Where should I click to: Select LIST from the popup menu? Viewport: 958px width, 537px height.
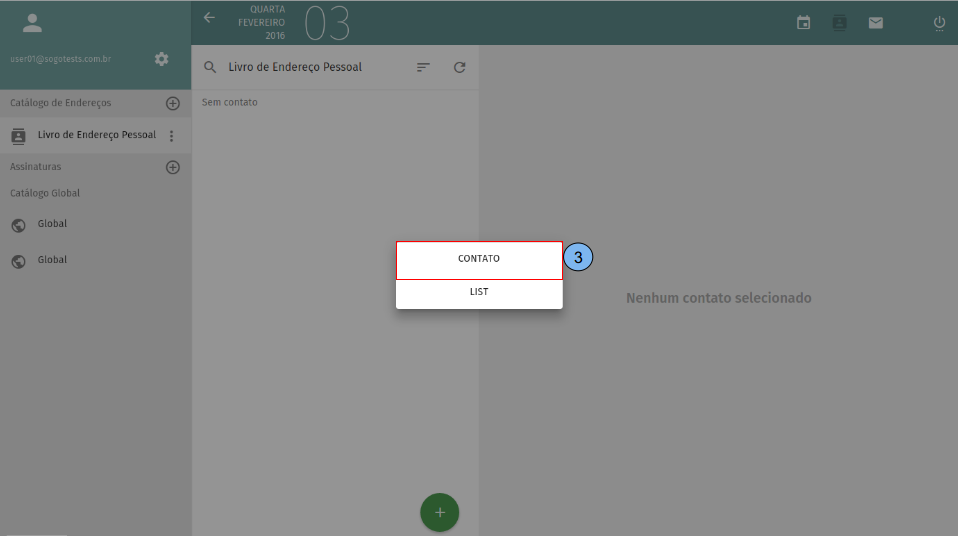pyautogui.click(x=479, y=293)
